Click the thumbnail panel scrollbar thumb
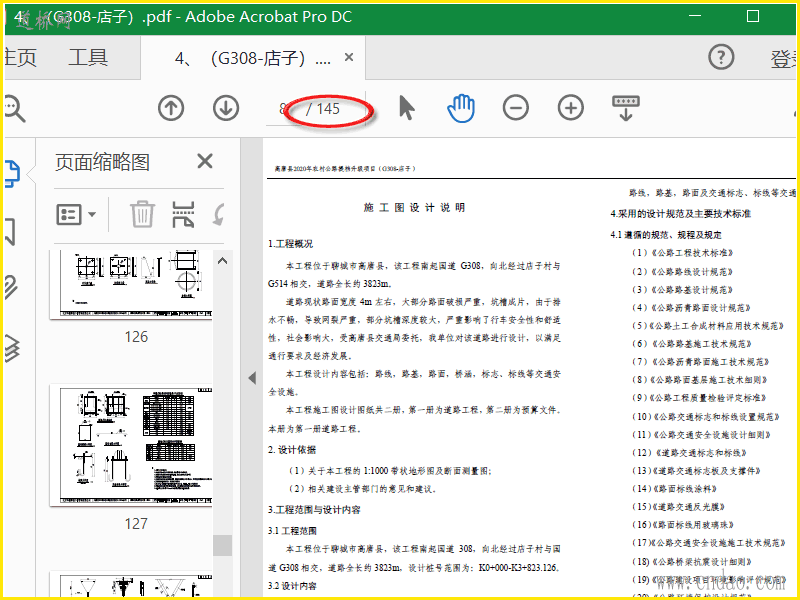Viewport: 800px width, 600px height. [222, 545]
